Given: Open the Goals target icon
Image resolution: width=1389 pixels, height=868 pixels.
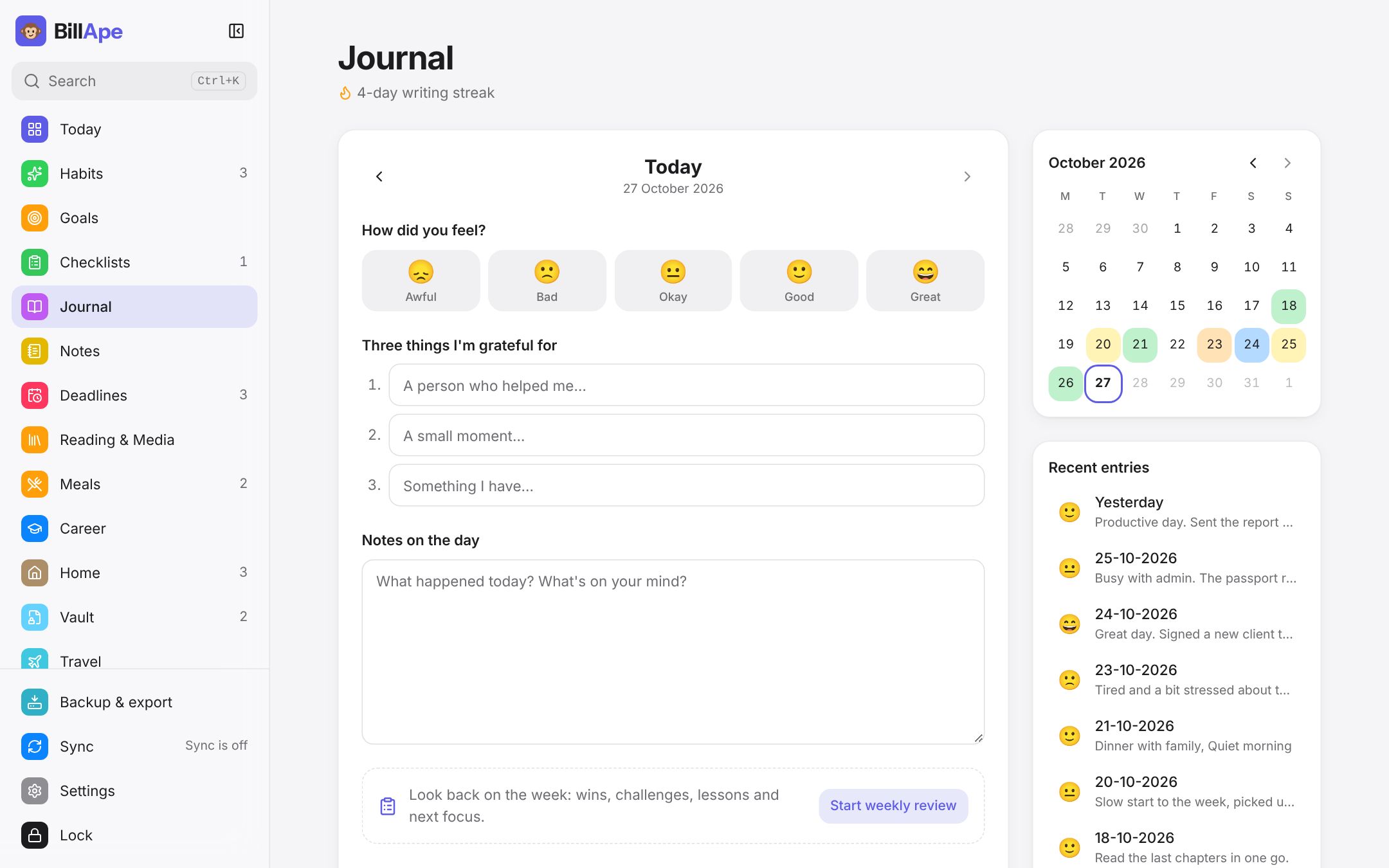Looking at the screenshot, I should click(x=35, y=218).
